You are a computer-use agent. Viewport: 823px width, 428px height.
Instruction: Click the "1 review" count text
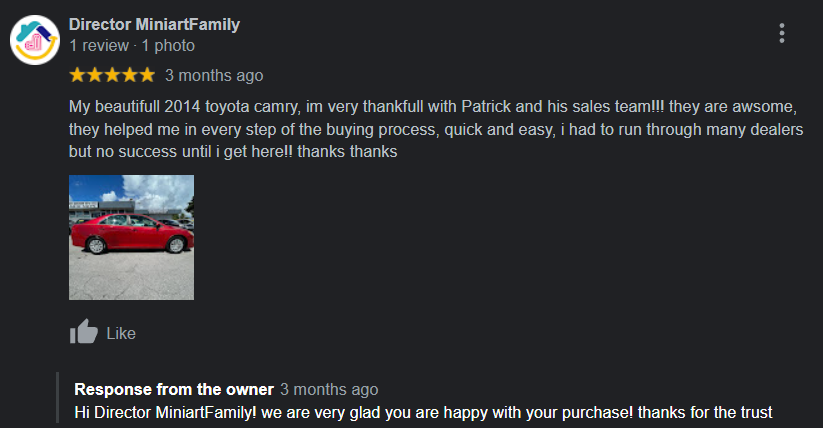pos(99,46)
